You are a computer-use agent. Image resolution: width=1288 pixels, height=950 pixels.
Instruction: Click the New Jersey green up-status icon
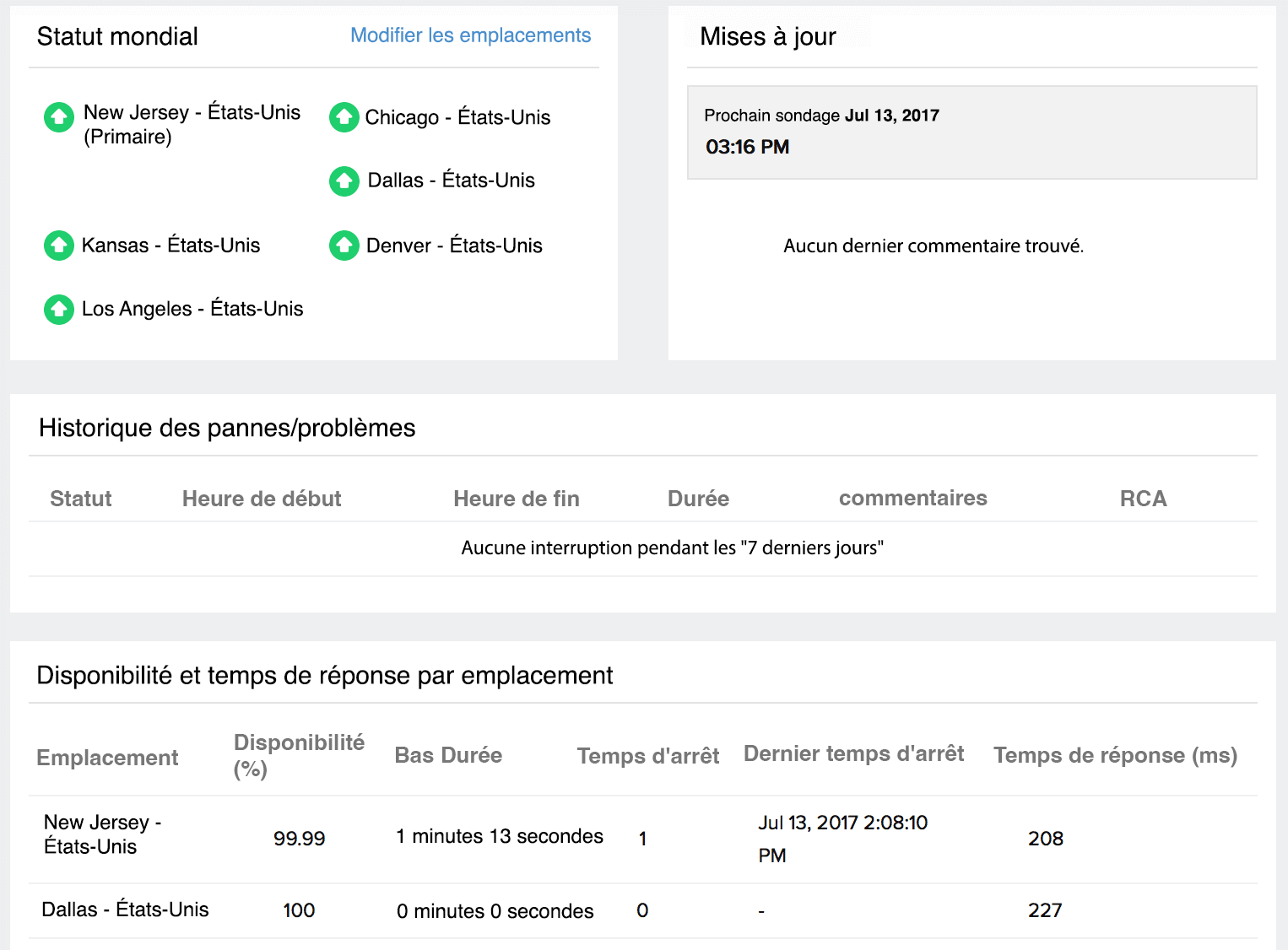(x=59, y=117)
